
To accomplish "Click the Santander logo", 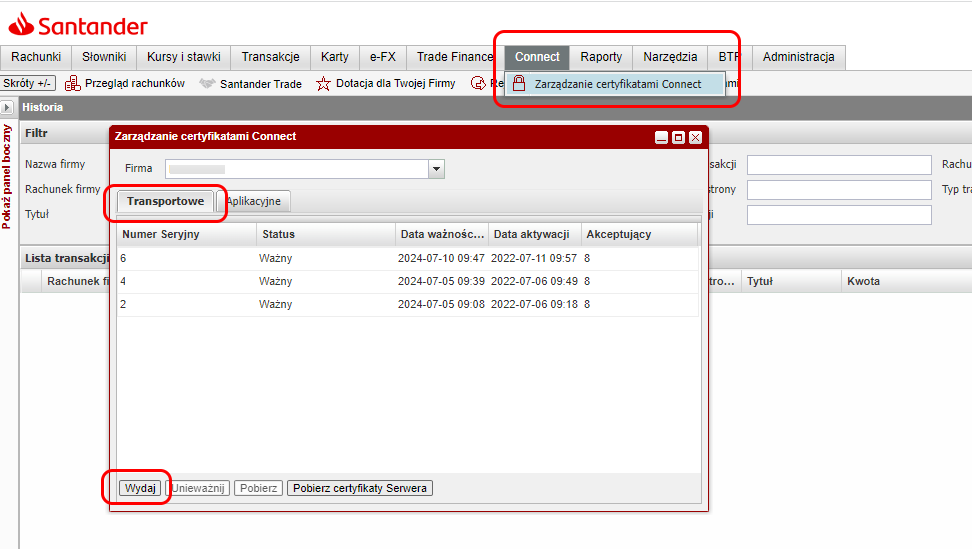I will click(x=77, y=25).
